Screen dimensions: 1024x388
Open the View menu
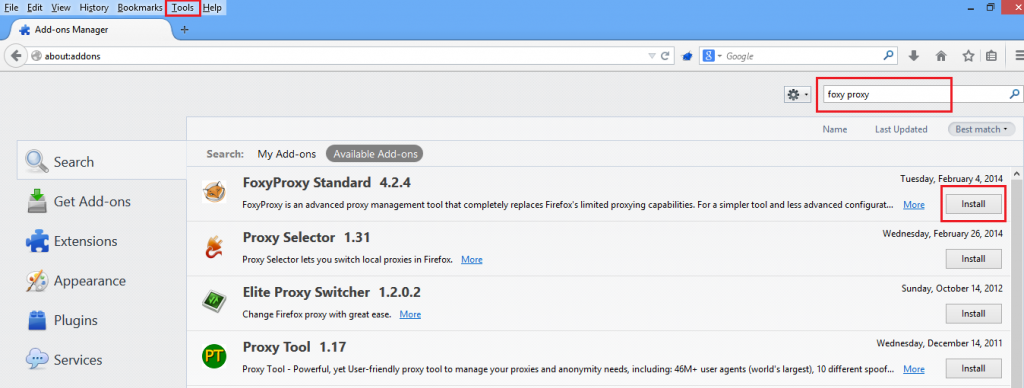pos(61,8)
